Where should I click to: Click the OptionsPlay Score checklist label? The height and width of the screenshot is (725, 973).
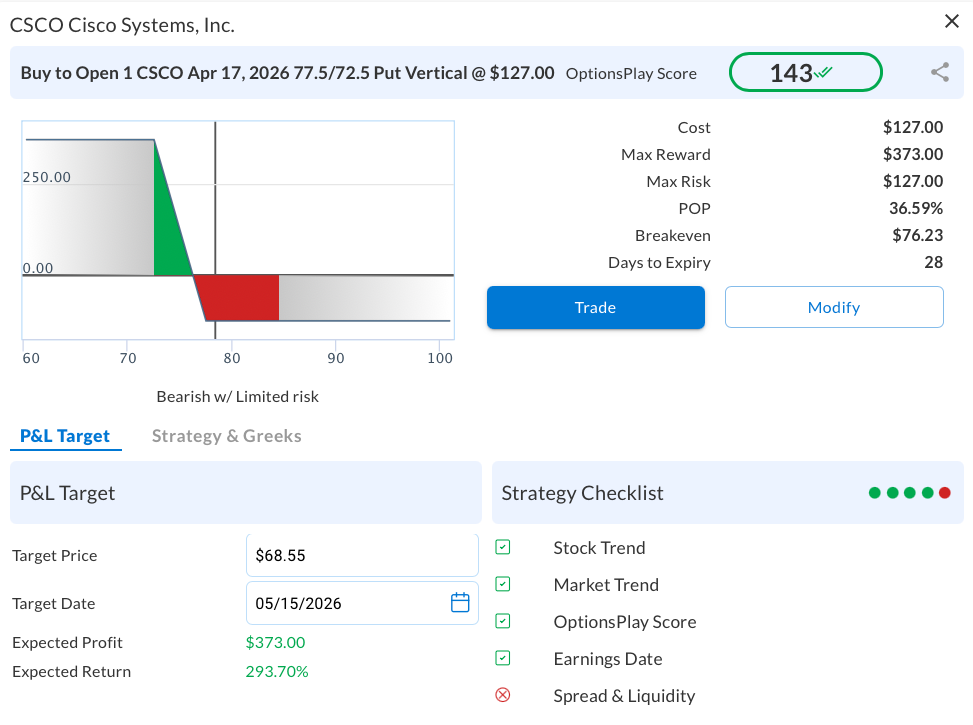point(625,622)
